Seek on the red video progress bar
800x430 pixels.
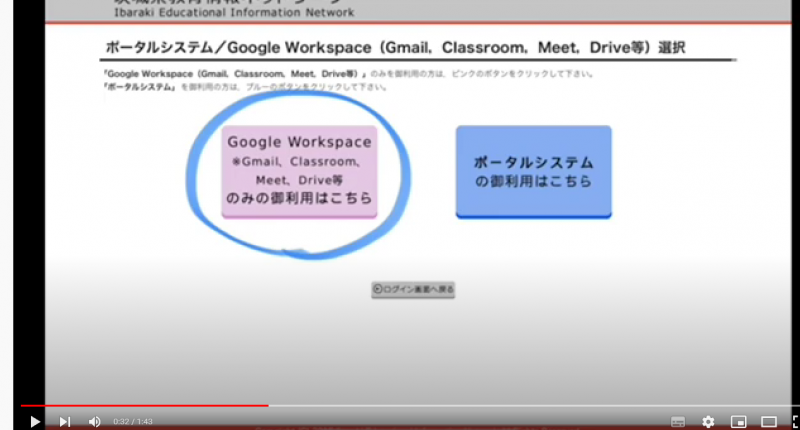pos(144,406)
